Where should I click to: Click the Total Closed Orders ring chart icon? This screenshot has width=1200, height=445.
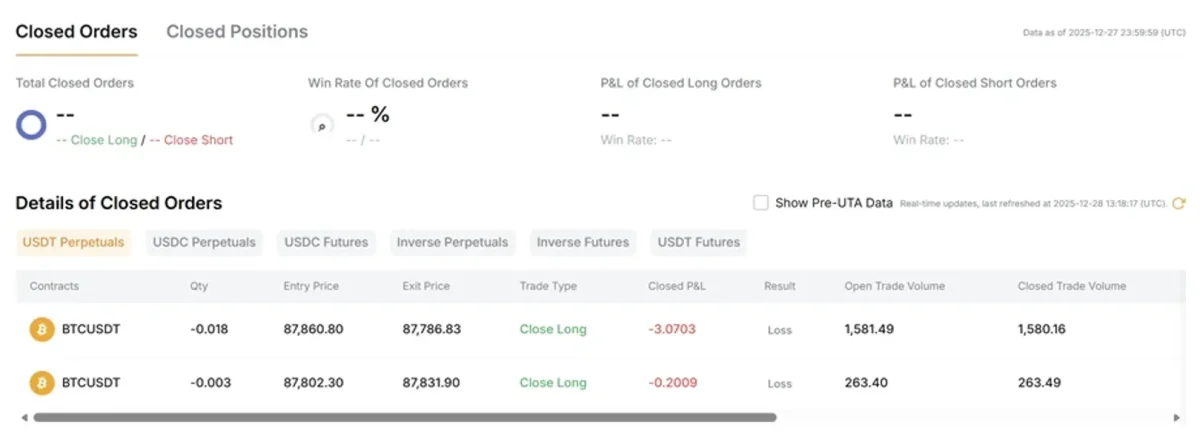pyautogui.click(x=32, y=126)
